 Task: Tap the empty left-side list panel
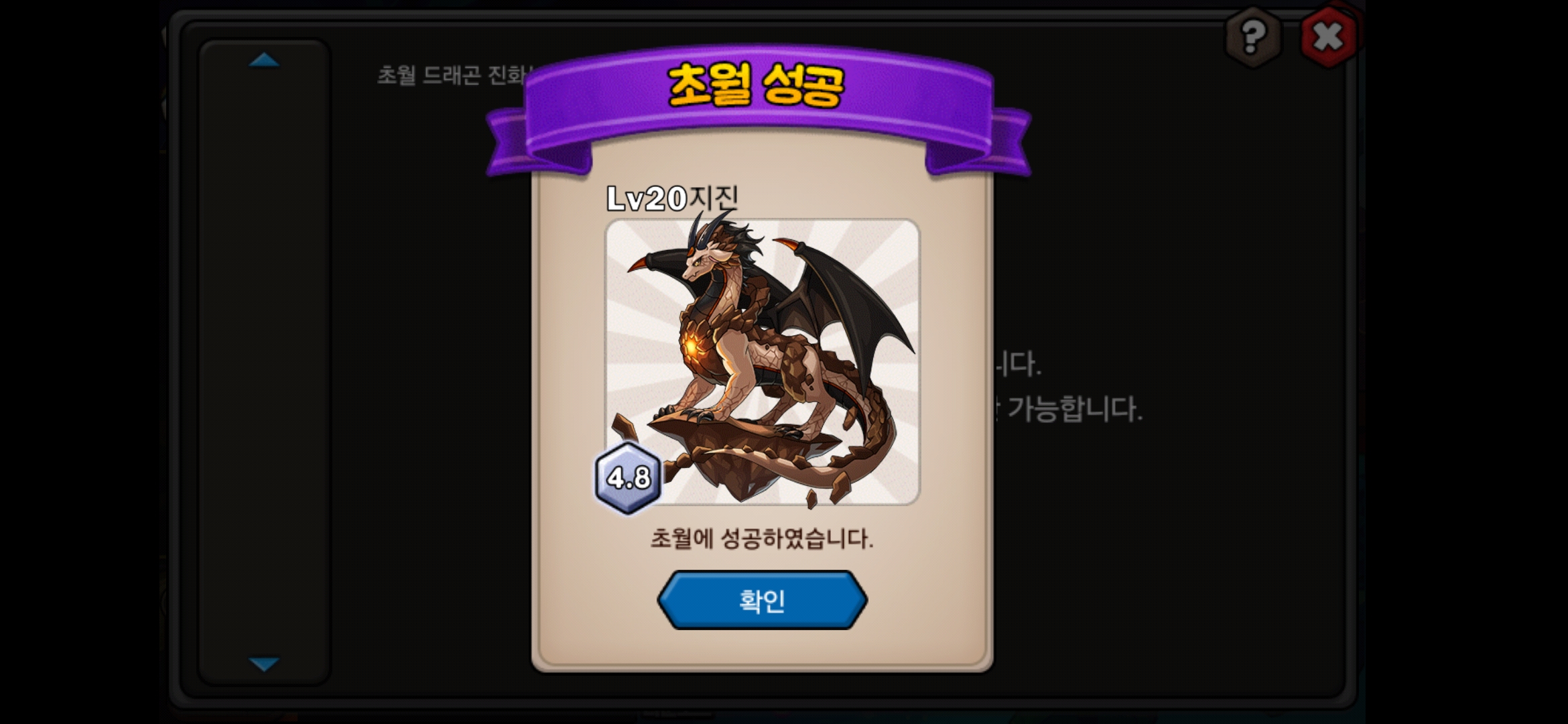(x=264, y=362)
